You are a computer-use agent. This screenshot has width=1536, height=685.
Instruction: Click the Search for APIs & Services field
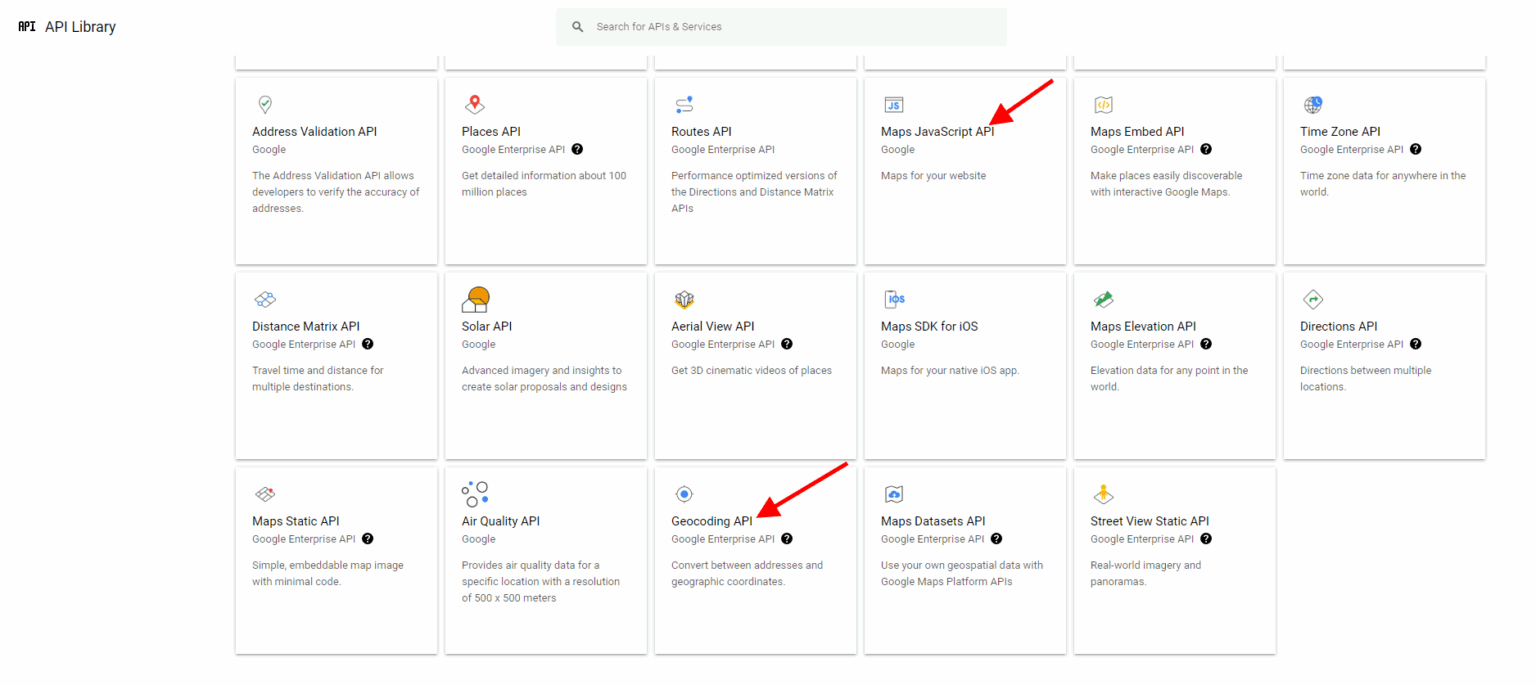780,26
